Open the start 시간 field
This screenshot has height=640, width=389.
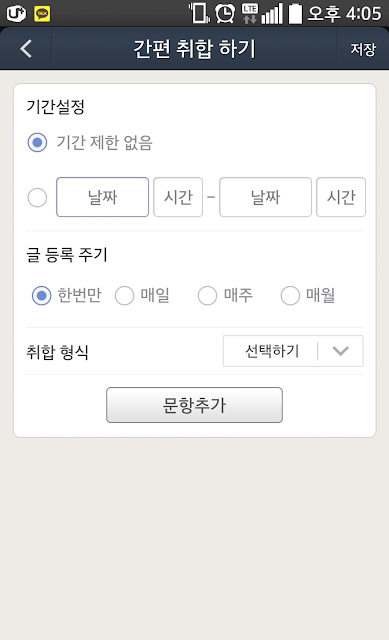(x=178, y=197)
